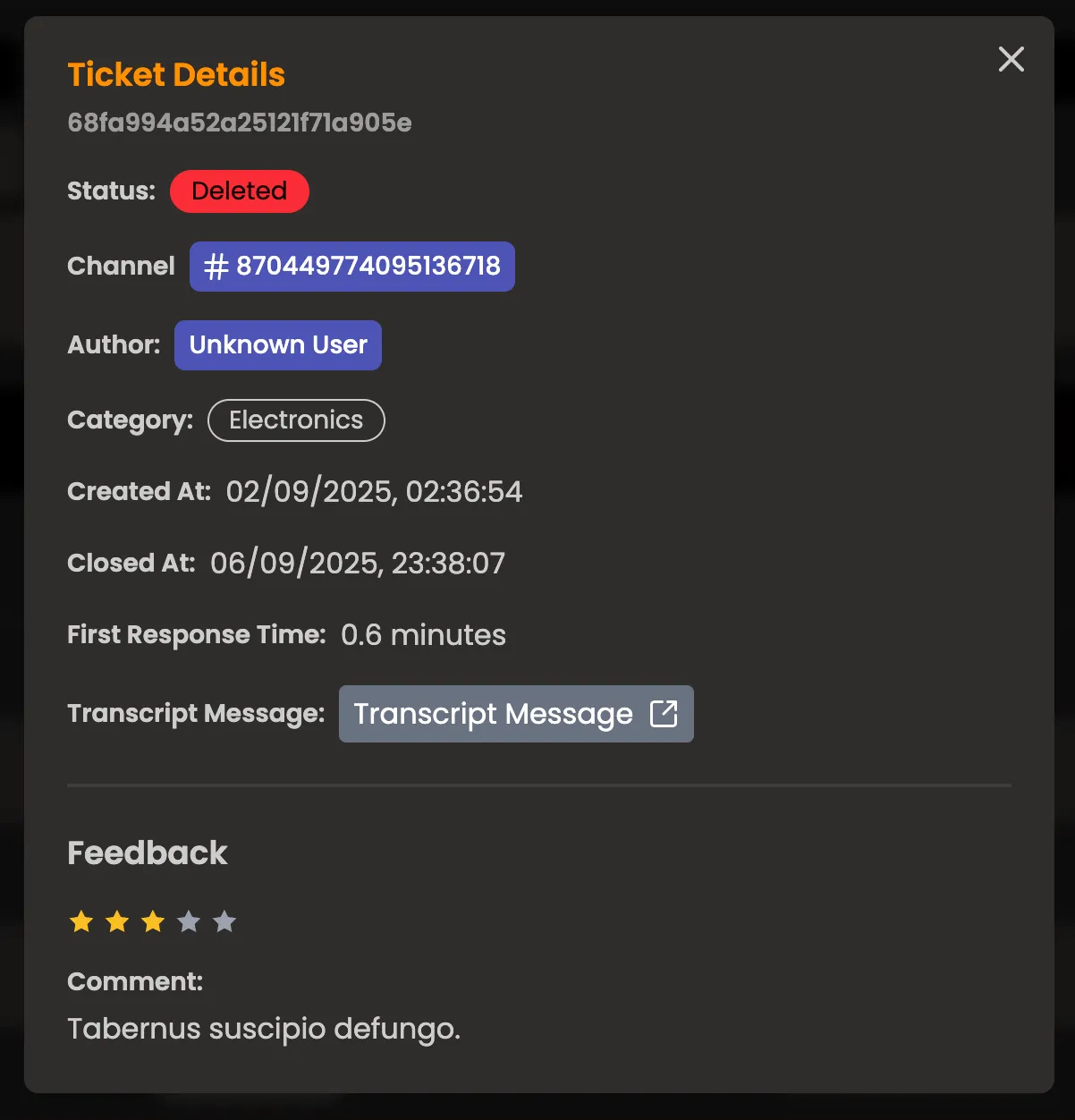Click the second yellow star

(116, 921)
